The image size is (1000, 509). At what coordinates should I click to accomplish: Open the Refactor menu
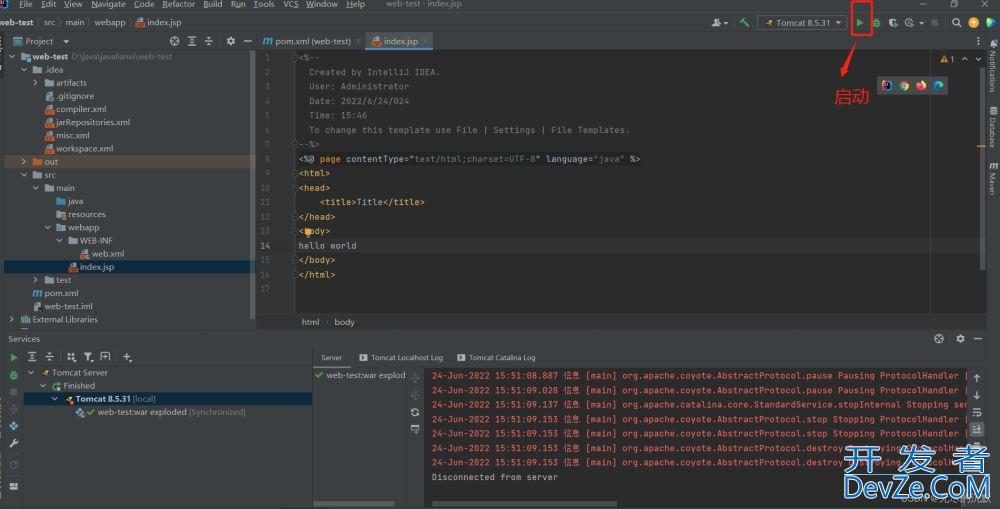pyautogui.click(x=179, y=4)
